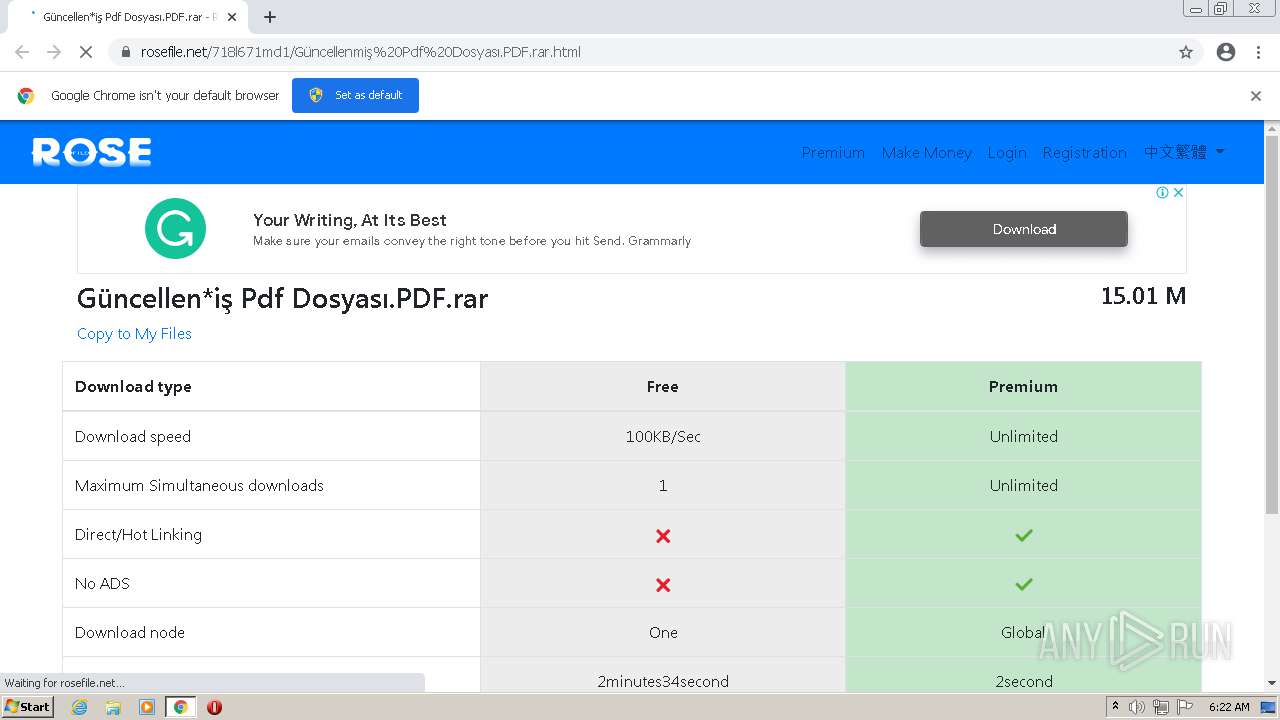The width and height of the screenshot is (1280, 720).
Task: Click the browser back arrow
Action: pos(22,52)
